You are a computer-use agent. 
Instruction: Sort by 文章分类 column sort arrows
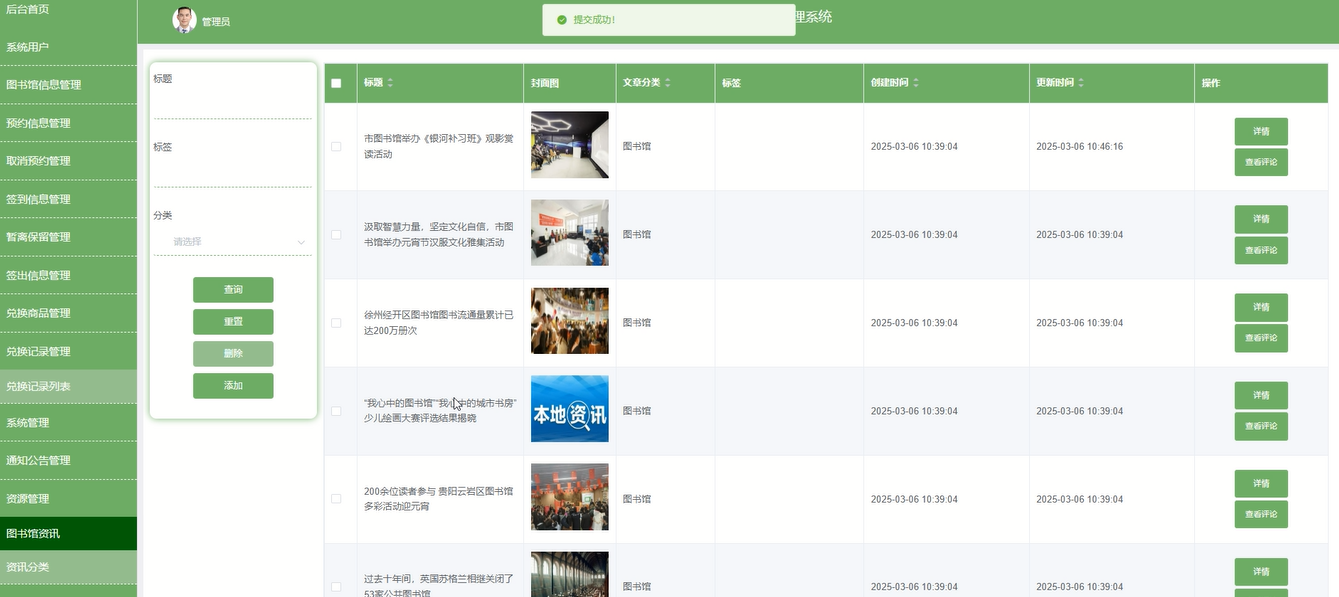click(x=668, y=83)
